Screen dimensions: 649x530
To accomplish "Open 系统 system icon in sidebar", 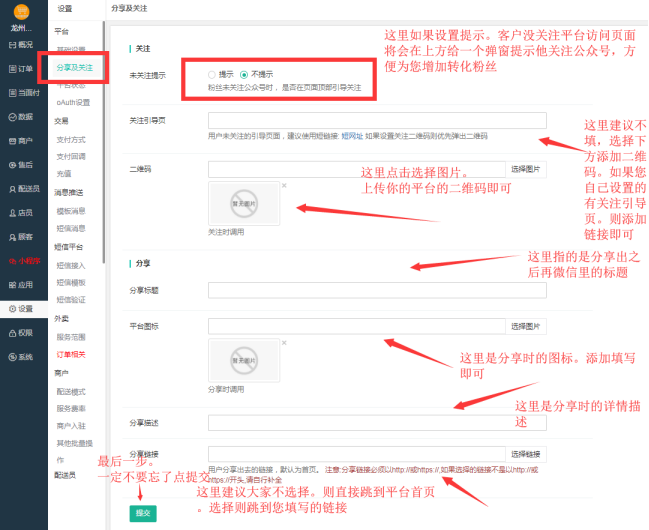I will tap(12, 357).
